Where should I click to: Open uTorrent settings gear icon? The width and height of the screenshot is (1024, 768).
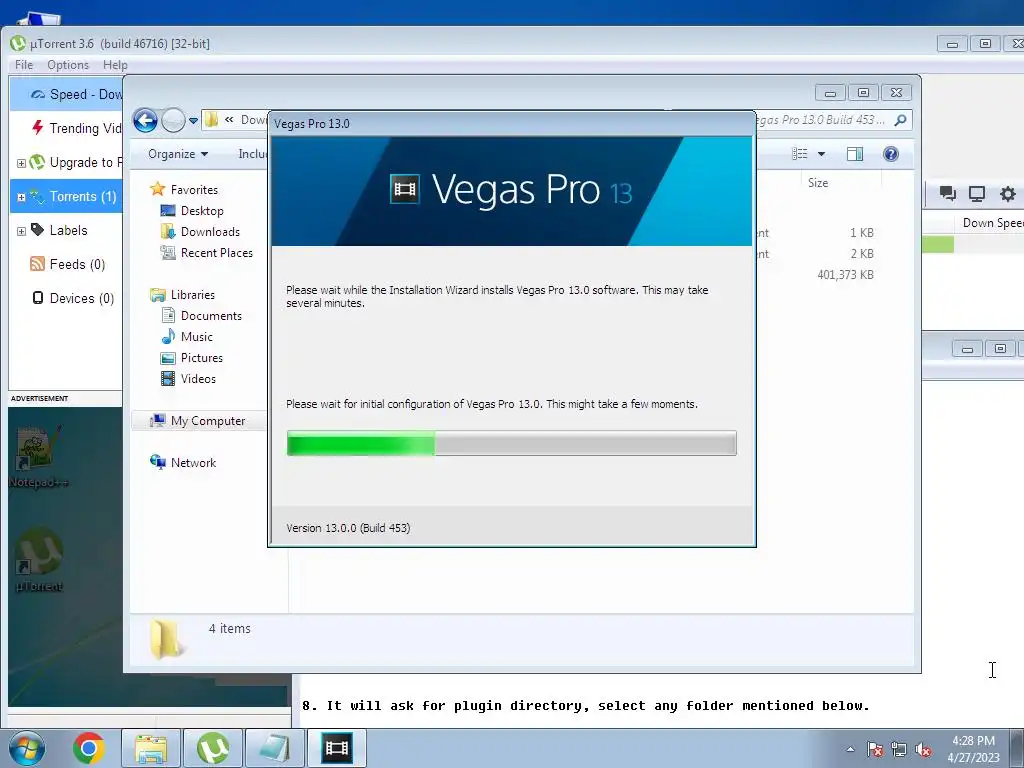[1008, 193]
